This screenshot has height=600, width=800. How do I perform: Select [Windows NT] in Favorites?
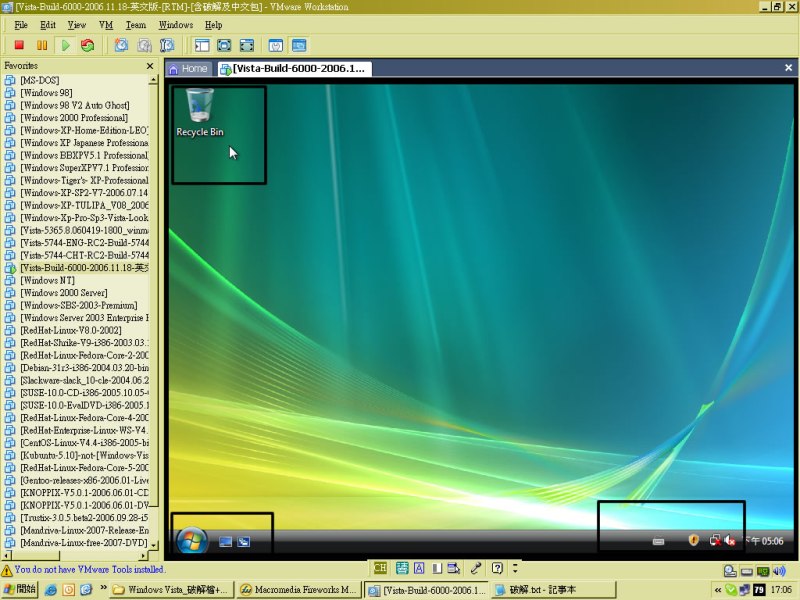[x=47, y=281]
